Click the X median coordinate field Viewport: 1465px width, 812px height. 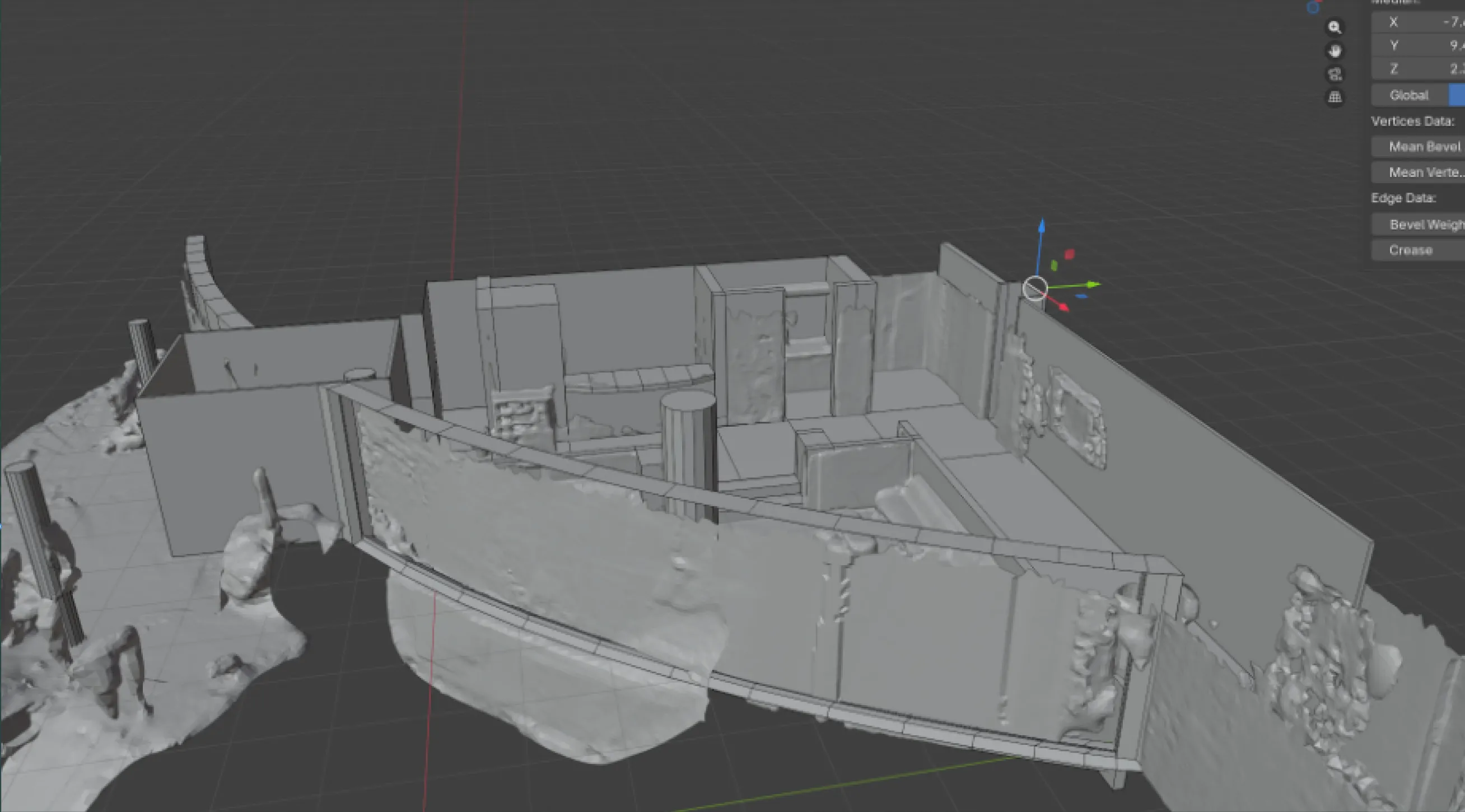point(1416,22)
